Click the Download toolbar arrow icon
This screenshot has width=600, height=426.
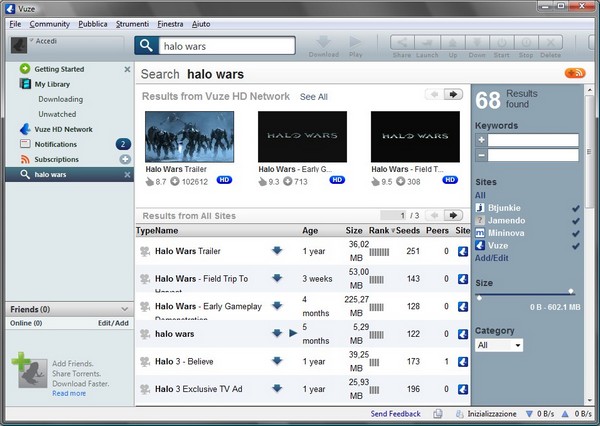(x=324, y=42)
